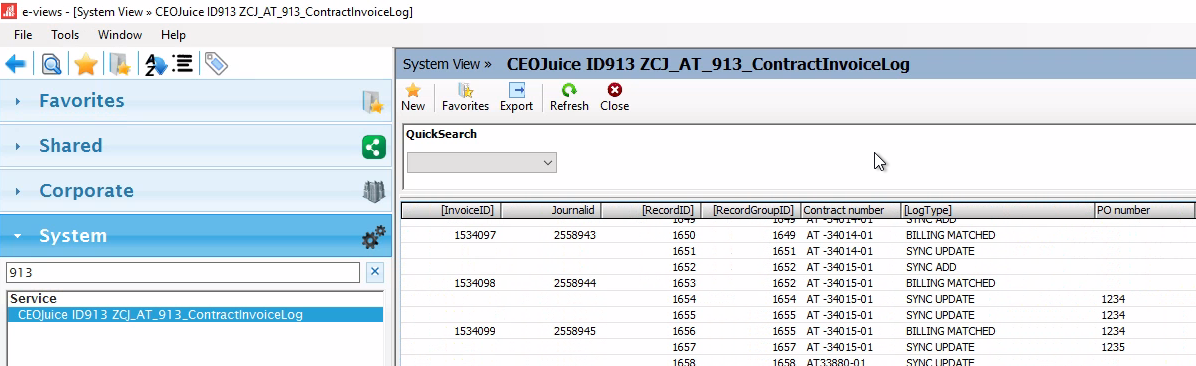Image resolution: width=1196 pixels, height=366 pixels.
Task: Click the System View breadcrumb label
Action: [447, 64]
